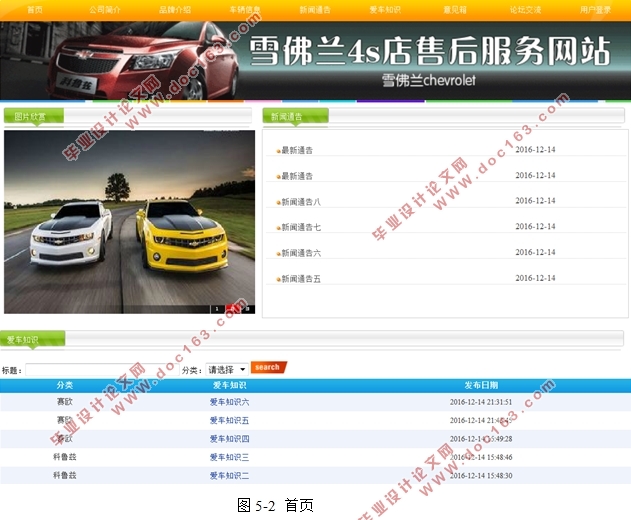The width and height of the screenshot is (631, 520).
Task: Click the green 新闻通告 section heading tab
Action: pos(296,117)
